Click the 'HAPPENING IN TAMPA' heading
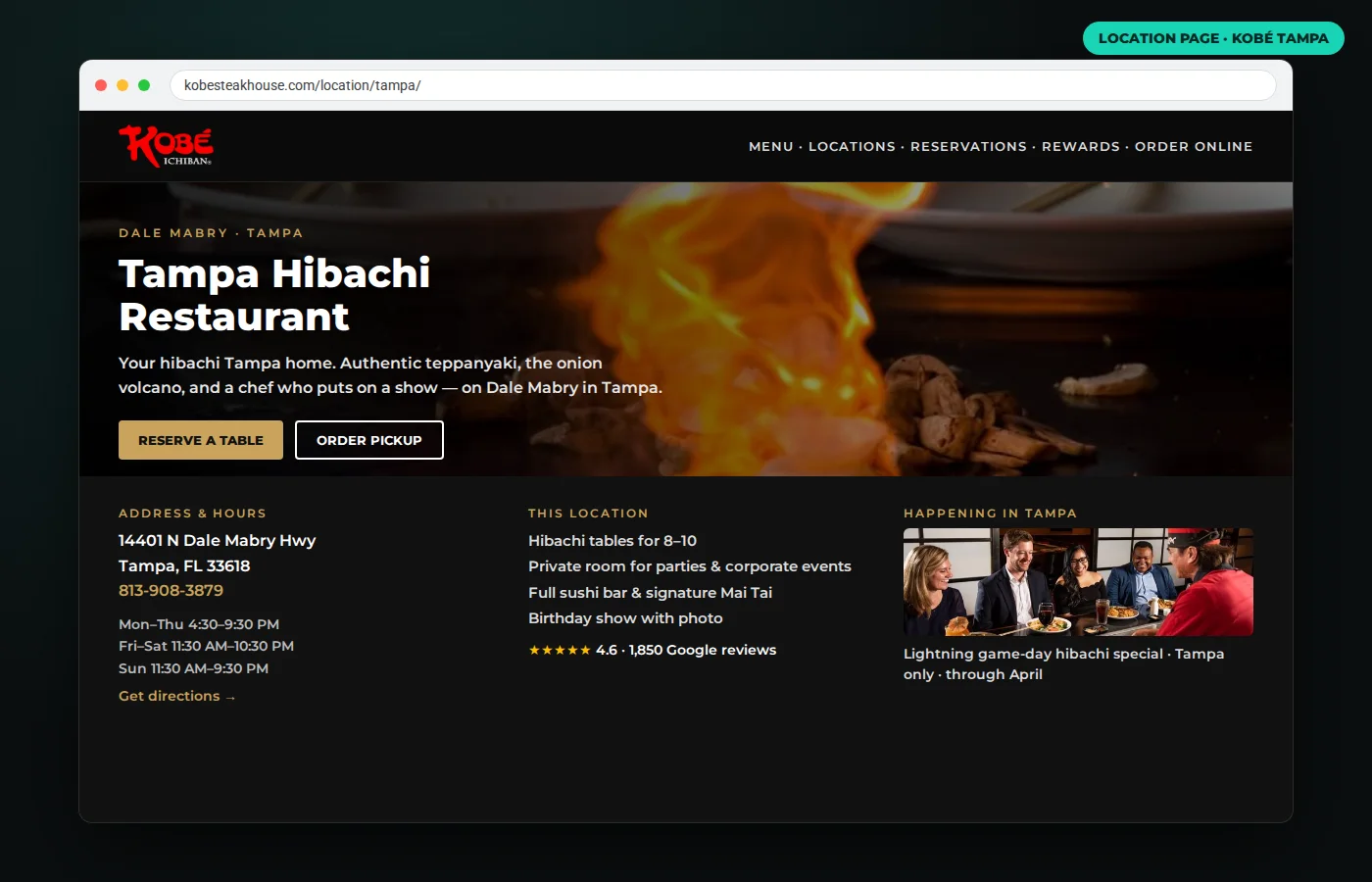The image size is (1372, 882). point(990,514)
